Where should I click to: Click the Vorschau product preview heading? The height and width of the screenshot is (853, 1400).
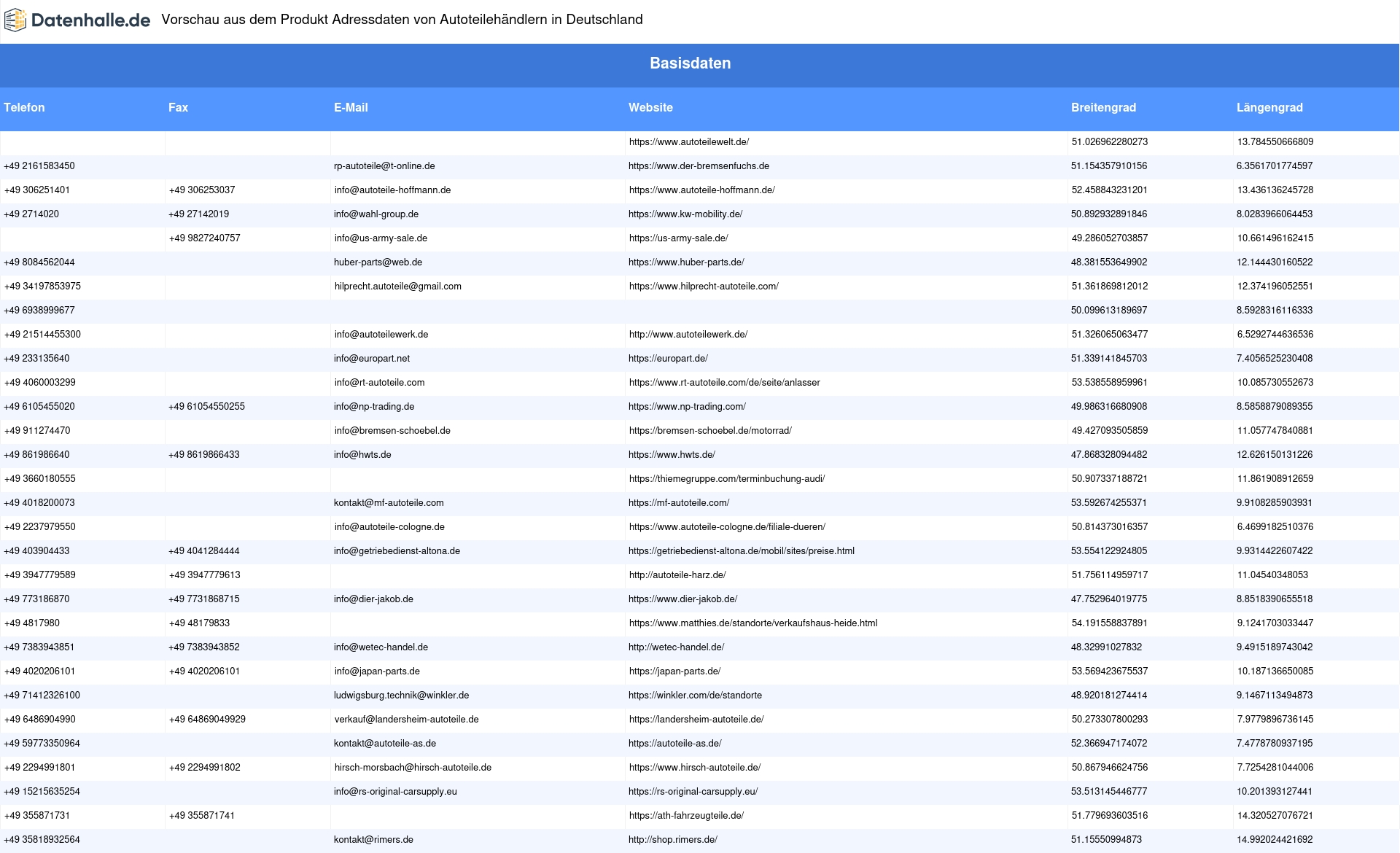click(402, 20)
